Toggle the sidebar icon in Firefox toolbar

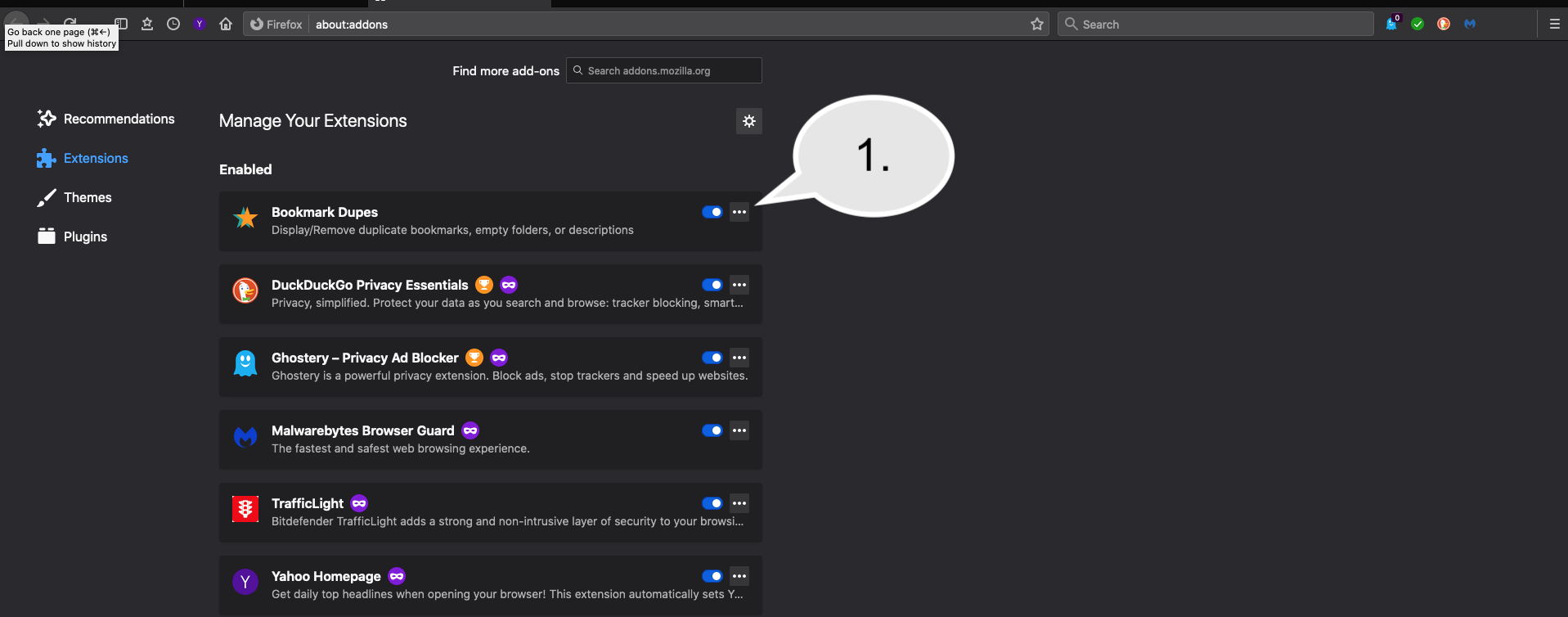(121, 24)
